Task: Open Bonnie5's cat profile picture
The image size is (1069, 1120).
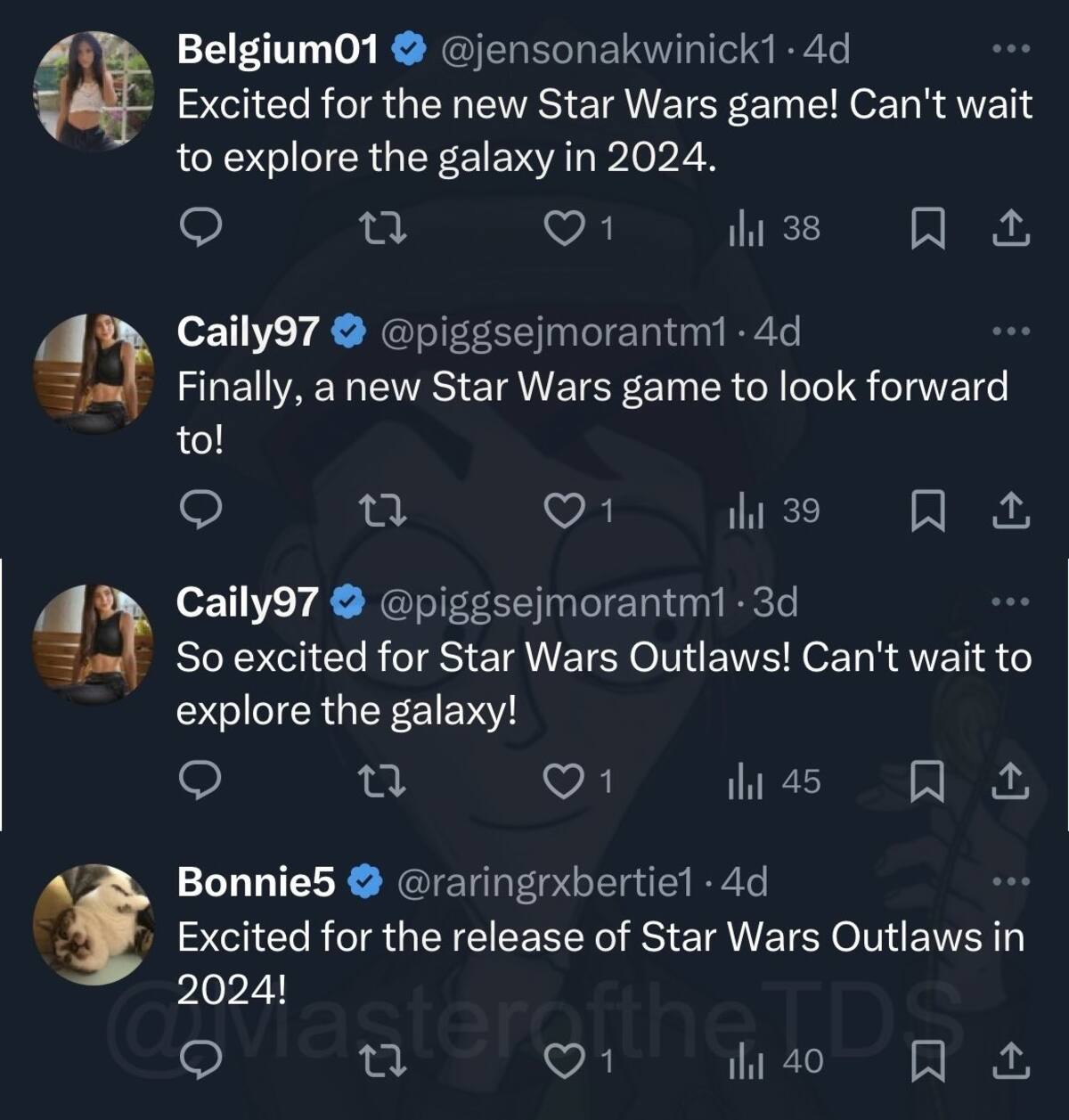Action: click(x=94, y=925)
